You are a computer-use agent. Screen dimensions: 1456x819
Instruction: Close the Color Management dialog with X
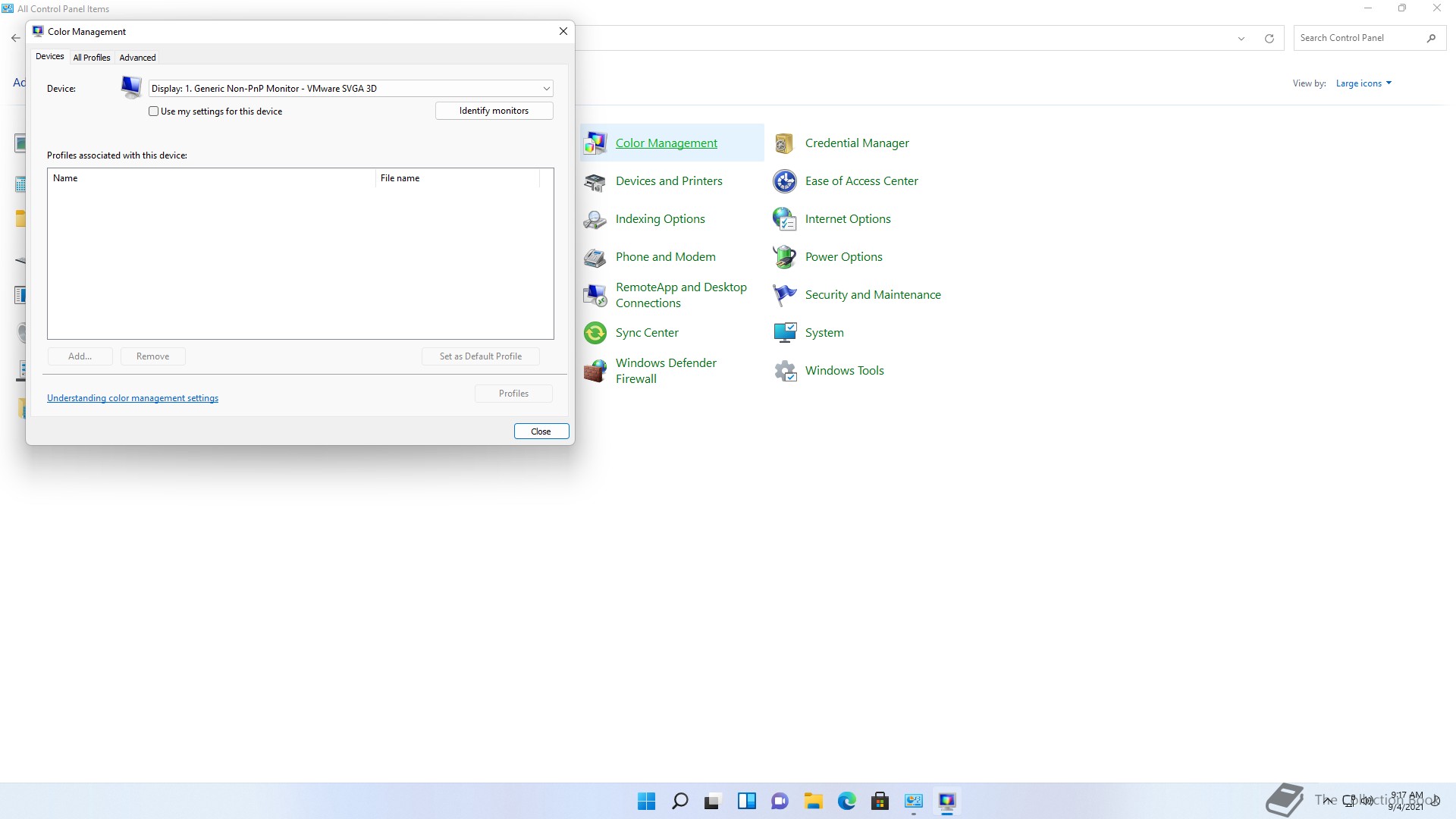563,31
